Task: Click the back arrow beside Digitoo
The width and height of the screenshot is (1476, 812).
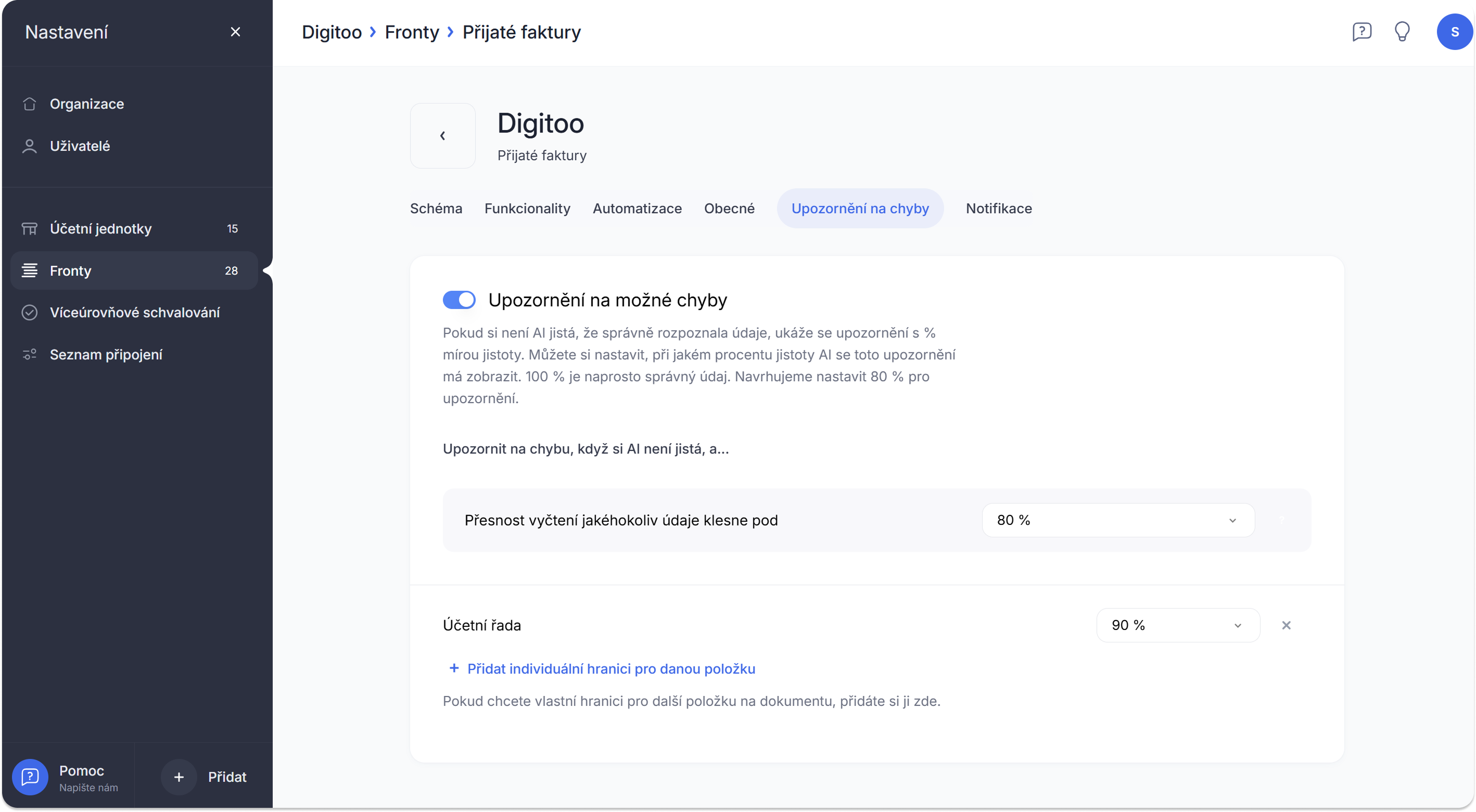Action: click(x=442, y=136)
